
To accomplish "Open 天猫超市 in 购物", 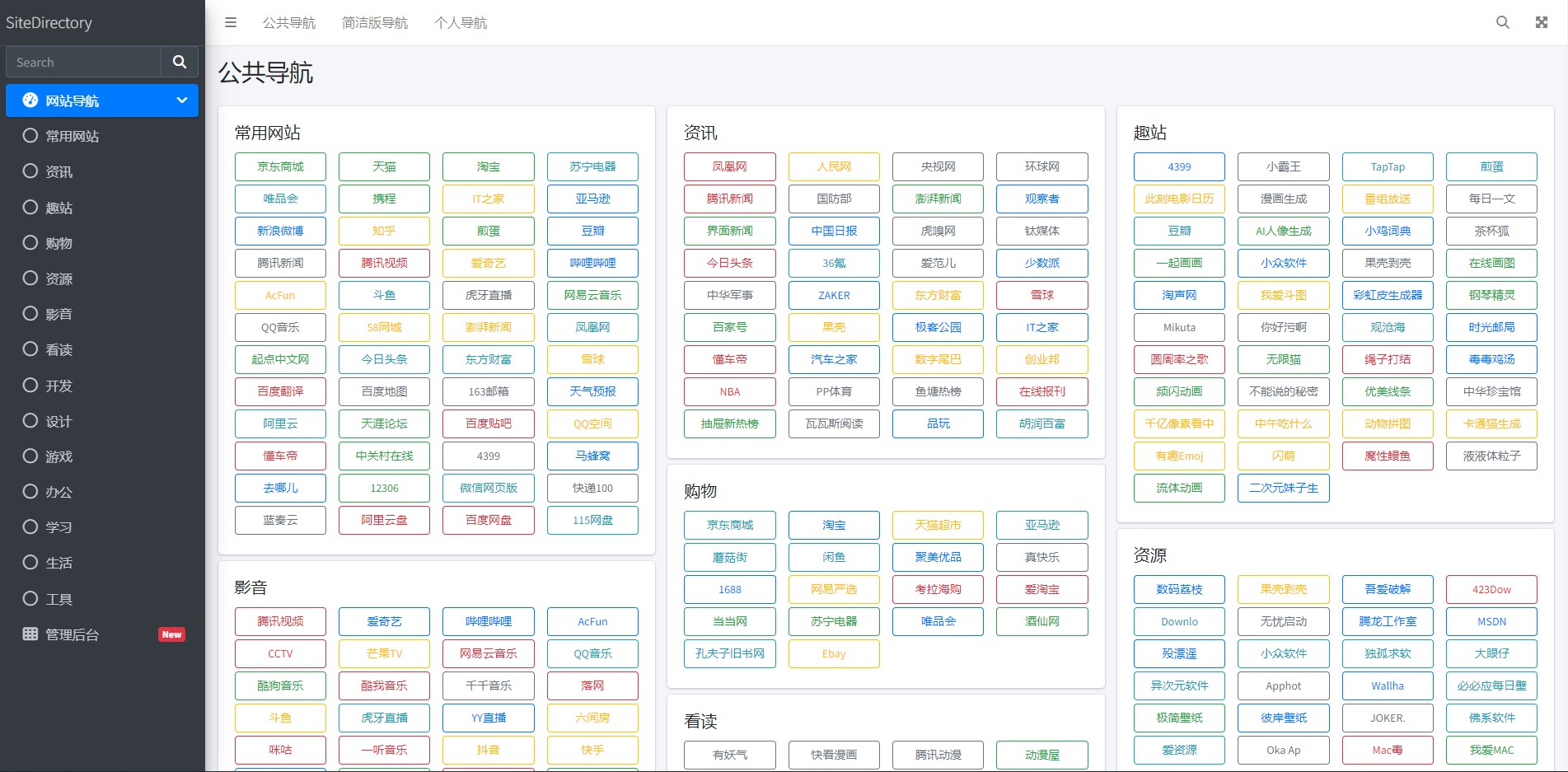I will (x=938, y=525).
